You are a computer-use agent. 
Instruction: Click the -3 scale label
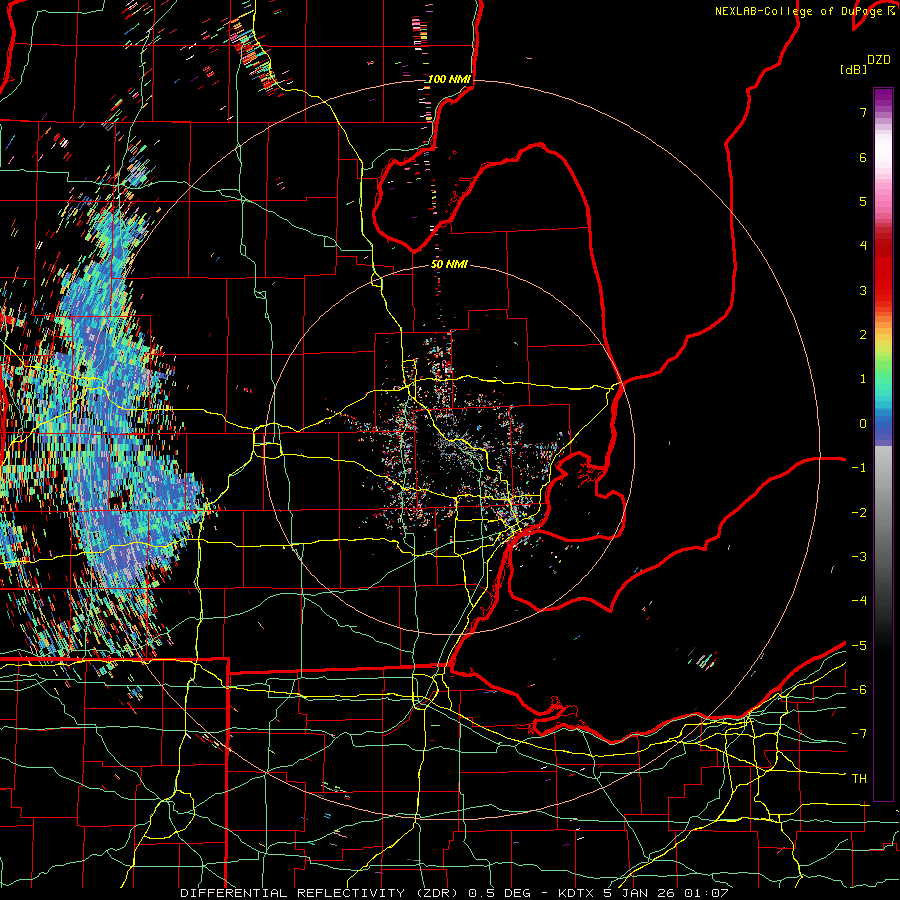[x=859, y=557]
